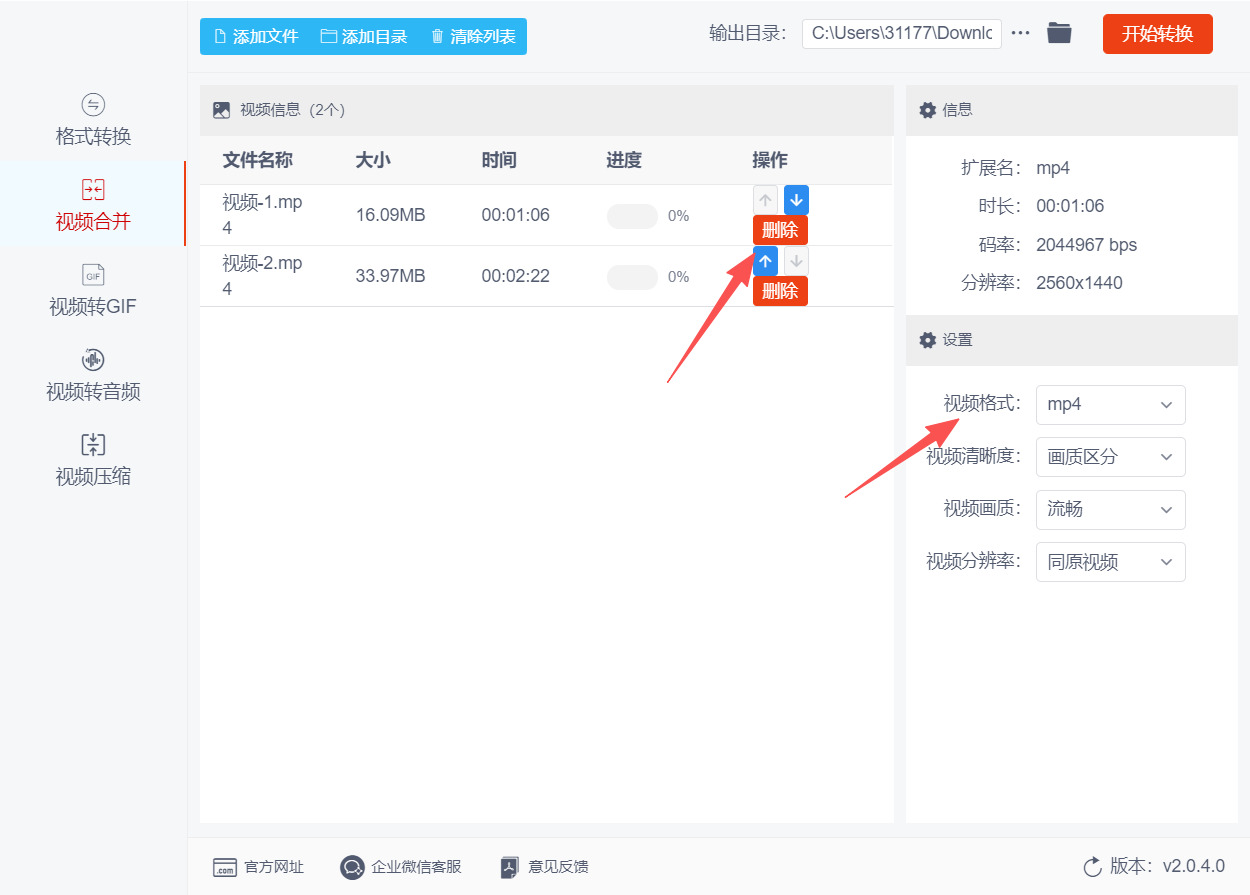Switch to 视频压缩 in the sidebar
This screenshot has height=895, width=1250.
93,460
